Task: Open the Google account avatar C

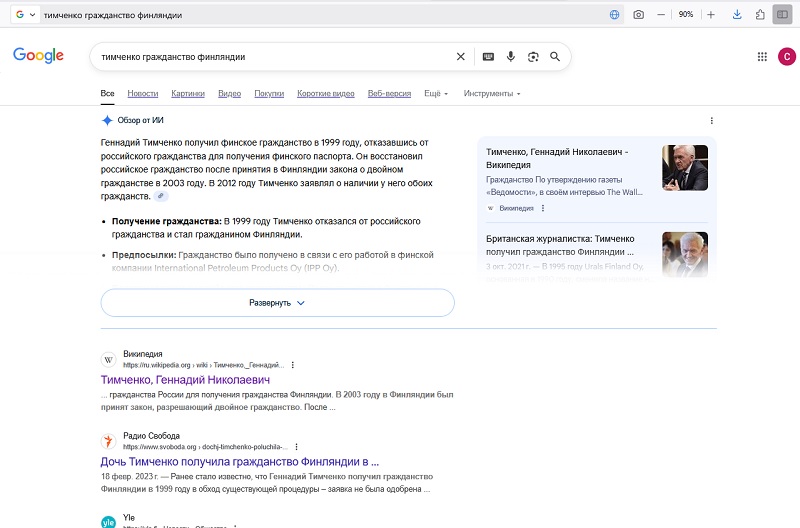Action: click(x=787, y=57)
